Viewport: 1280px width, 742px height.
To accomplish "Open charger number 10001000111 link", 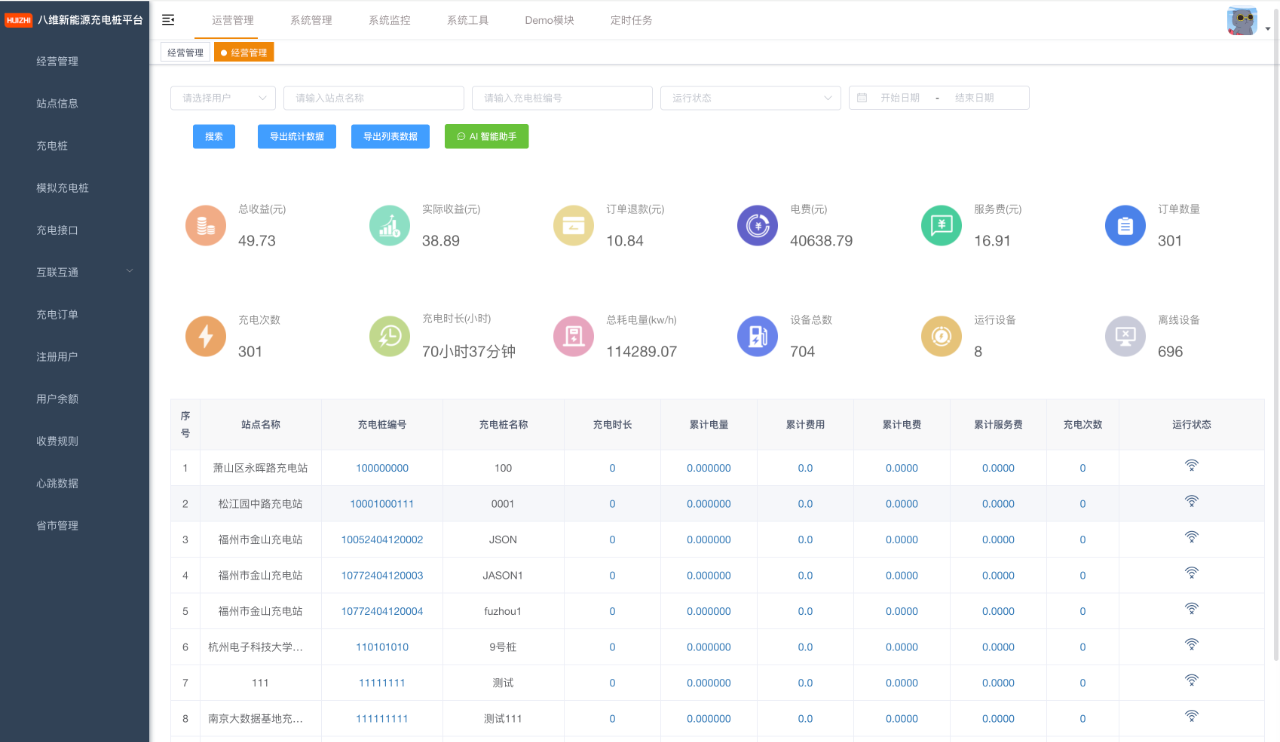I will click(382, 504).
